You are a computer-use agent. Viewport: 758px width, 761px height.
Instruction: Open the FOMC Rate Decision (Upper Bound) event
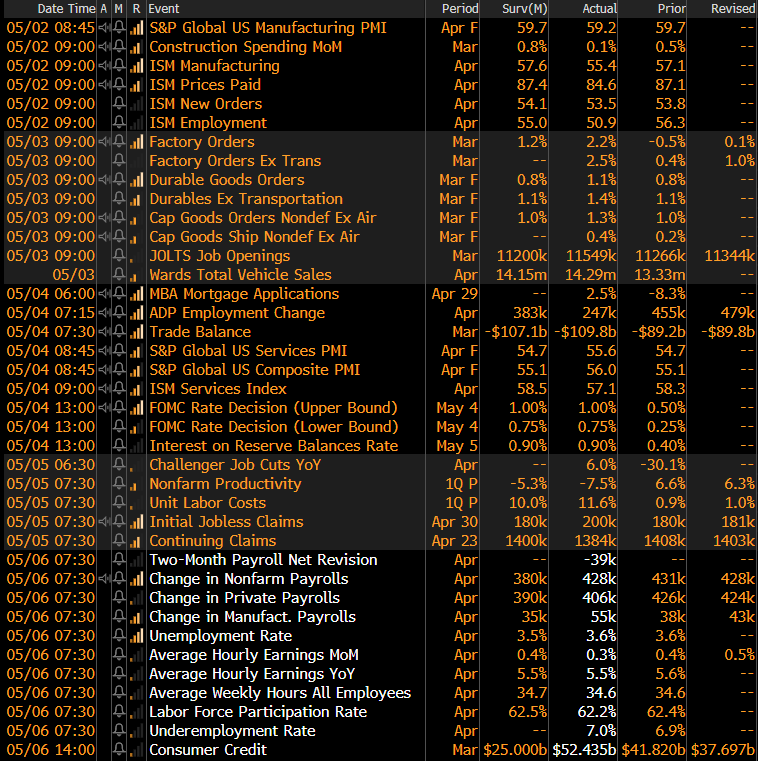pos(273,408)
